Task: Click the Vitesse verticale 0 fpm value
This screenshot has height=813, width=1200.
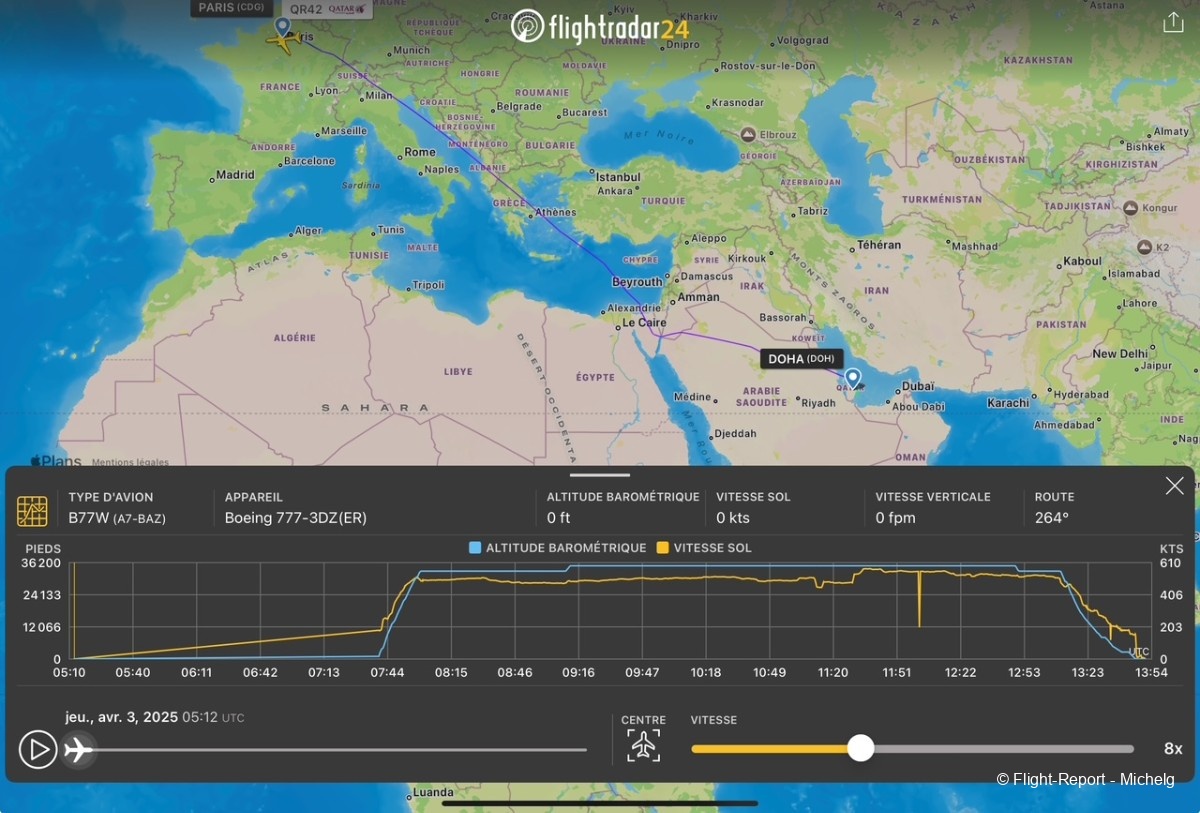Action: click(x=897, y=518)
